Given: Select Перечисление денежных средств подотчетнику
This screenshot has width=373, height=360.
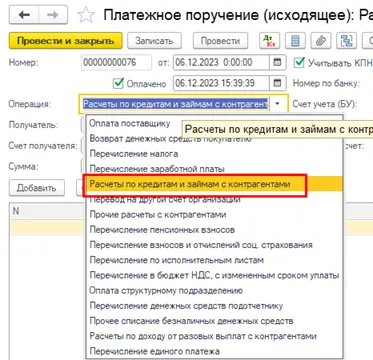Looking at the screenshot, I should click(215, 306).
